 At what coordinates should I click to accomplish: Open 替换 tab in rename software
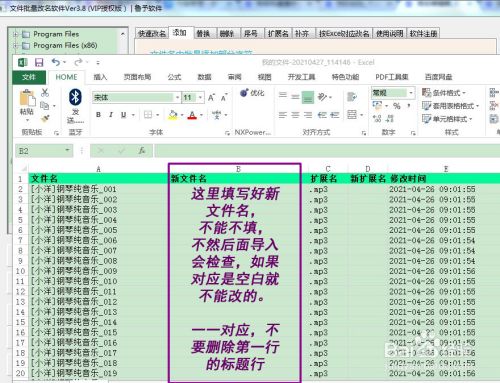coord(203,33)
